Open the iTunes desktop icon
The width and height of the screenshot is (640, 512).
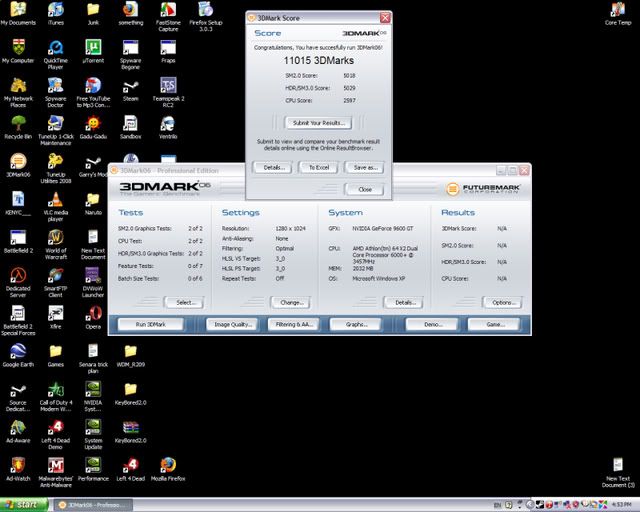(56, 13)
